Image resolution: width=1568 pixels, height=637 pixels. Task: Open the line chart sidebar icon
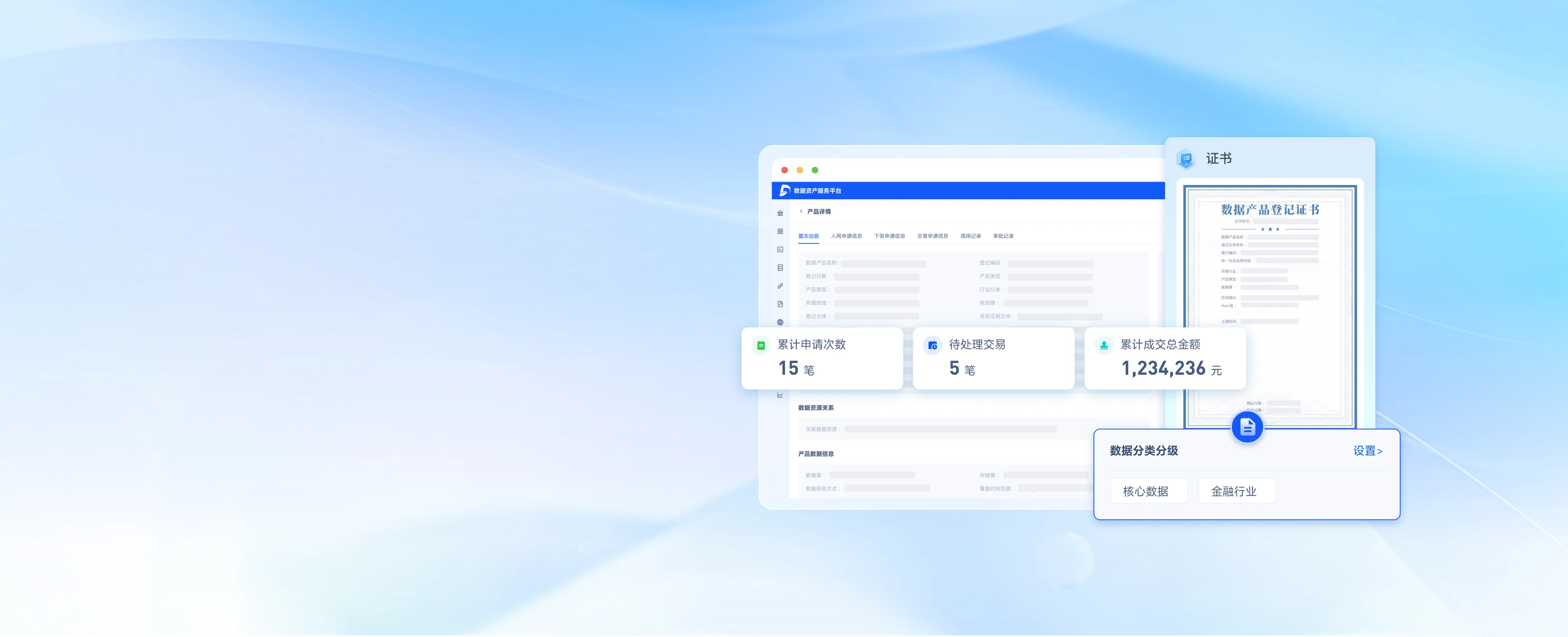780,395
